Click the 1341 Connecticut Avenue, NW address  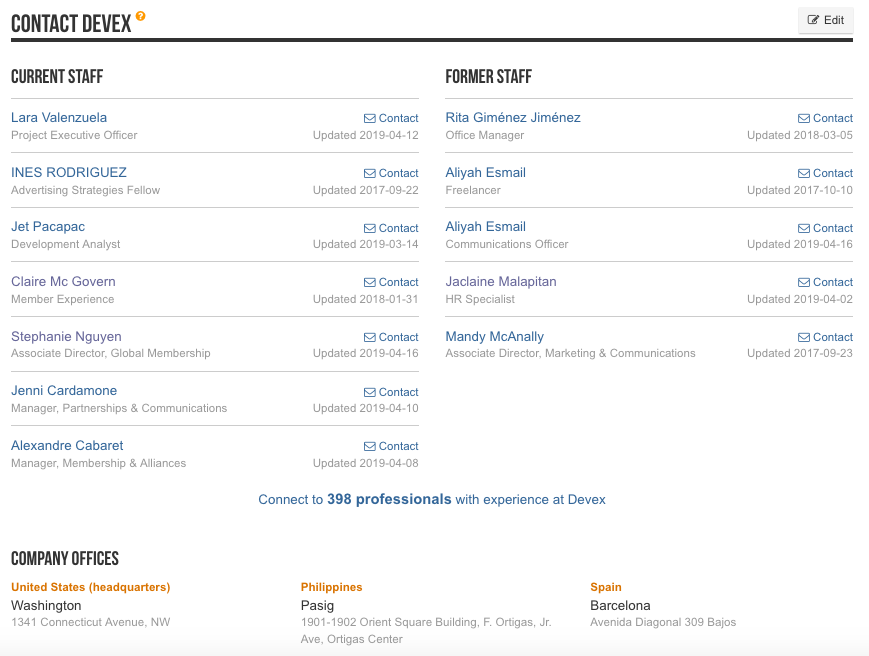90,622
